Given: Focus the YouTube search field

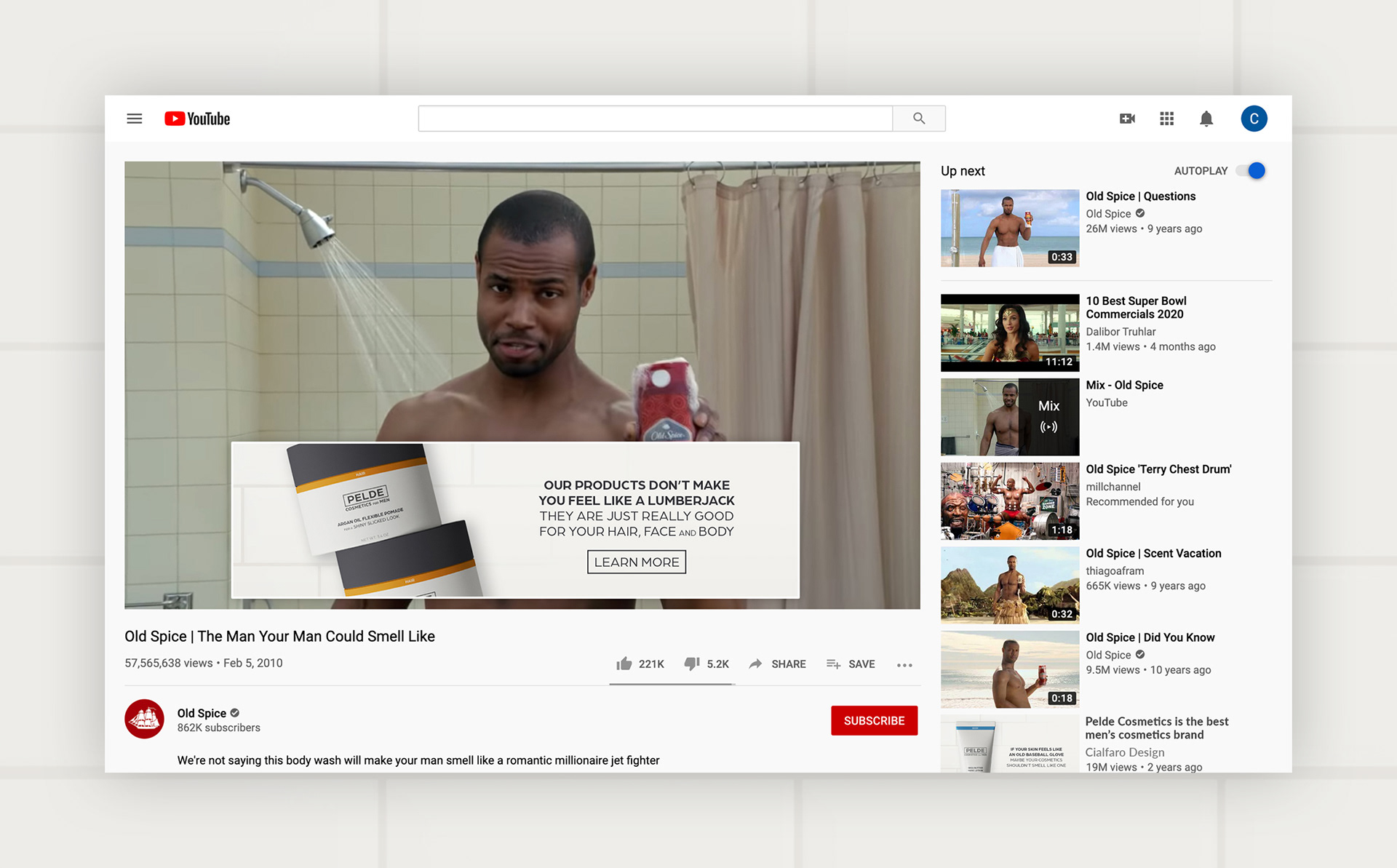Looking at the screenshot, I should 656,119.
